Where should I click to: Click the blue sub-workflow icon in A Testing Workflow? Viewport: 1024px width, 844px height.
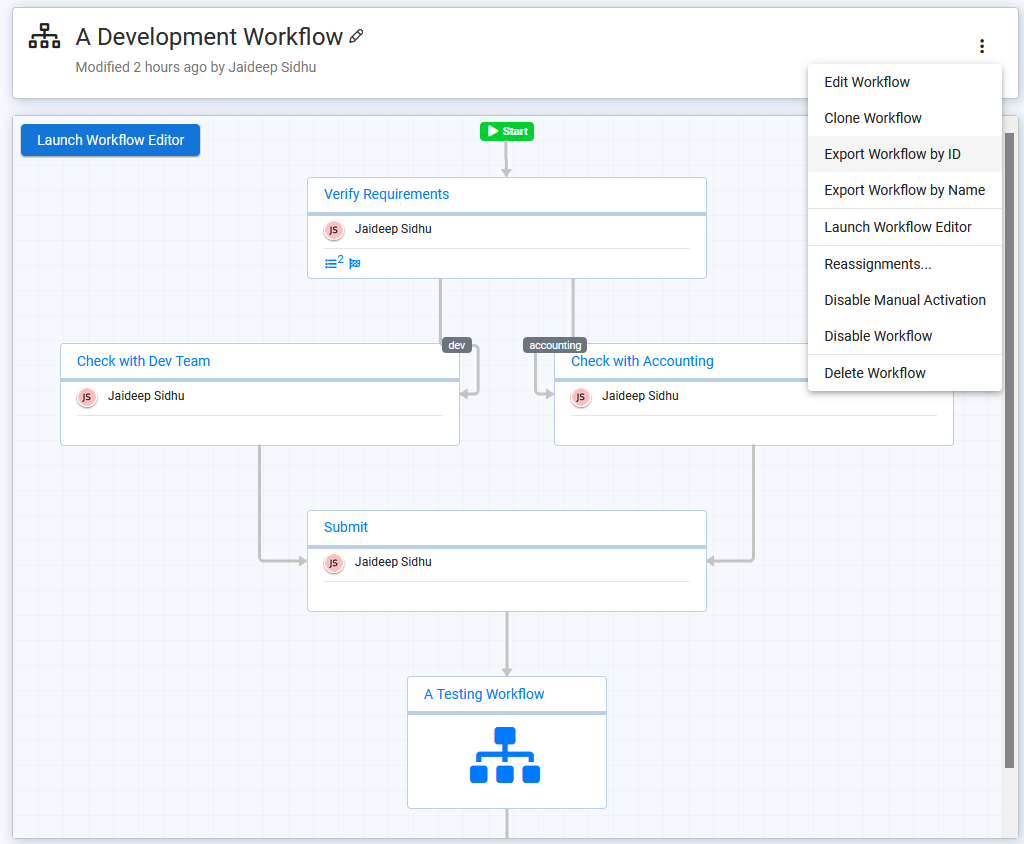coord(505,755)
